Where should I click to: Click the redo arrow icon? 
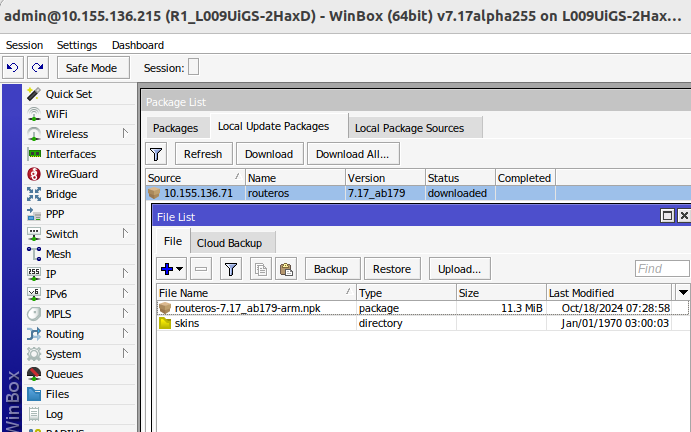[37, 67]
